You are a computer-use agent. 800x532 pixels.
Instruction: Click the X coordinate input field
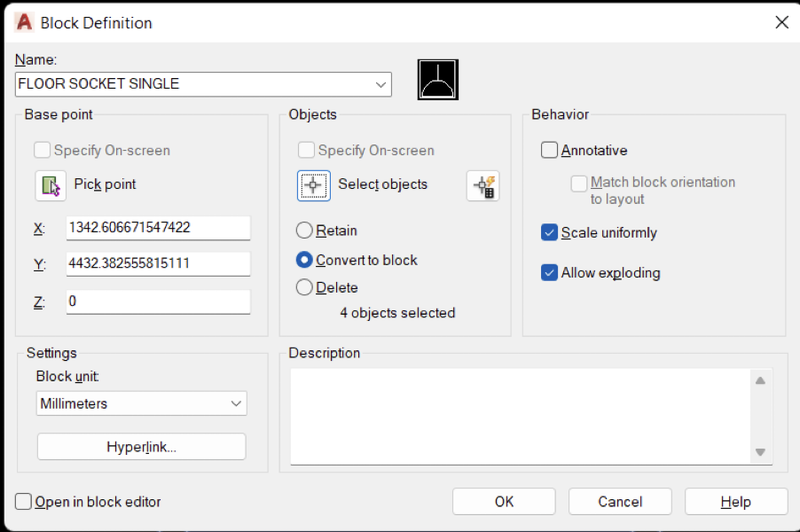(x=158, y=227)
